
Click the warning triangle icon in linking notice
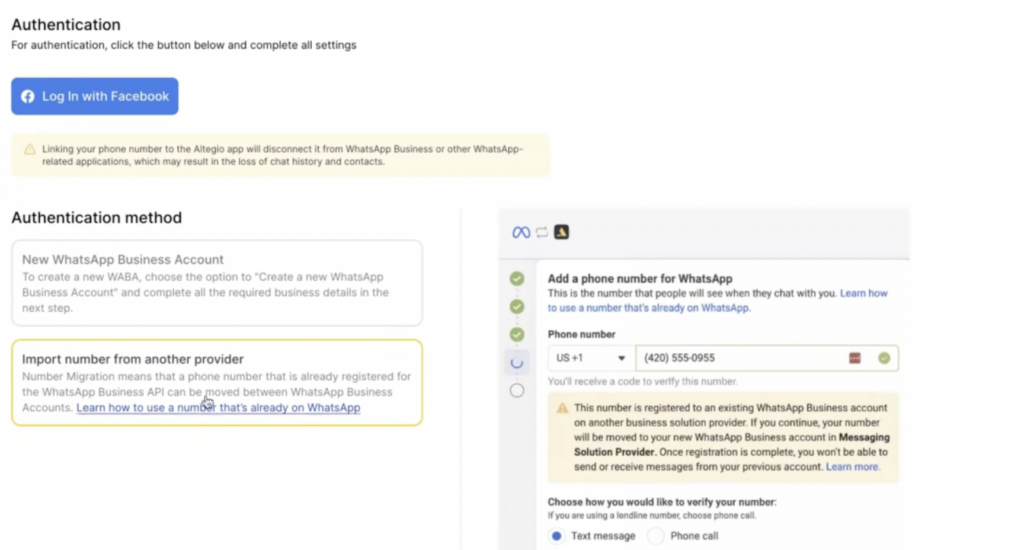(x=29, y=149)
